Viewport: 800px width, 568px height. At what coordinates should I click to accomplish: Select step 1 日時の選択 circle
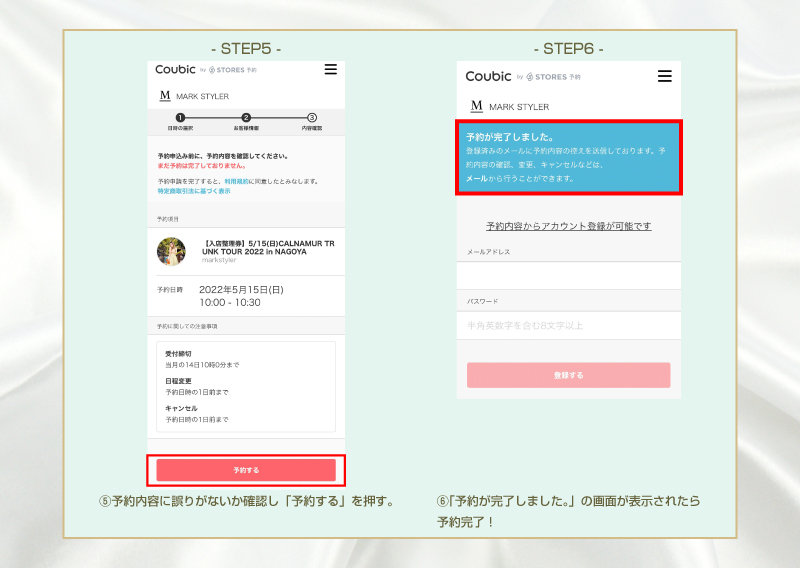[x=180, y=118]
